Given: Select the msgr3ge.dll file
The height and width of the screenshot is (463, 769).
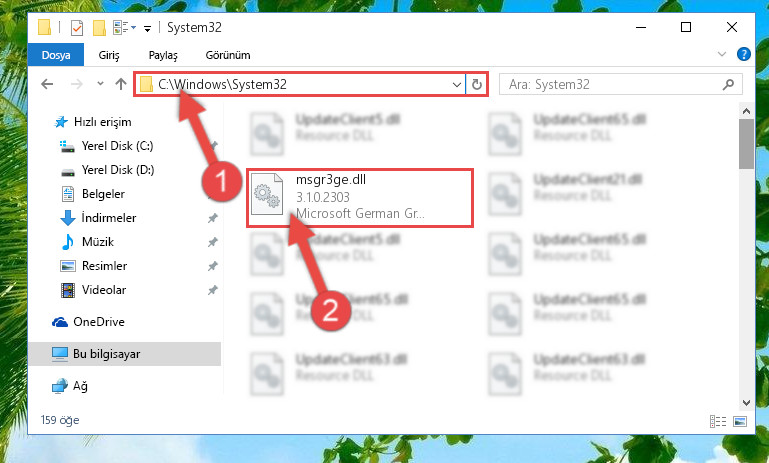Looking at the screenshot, I should pos(359,198).
